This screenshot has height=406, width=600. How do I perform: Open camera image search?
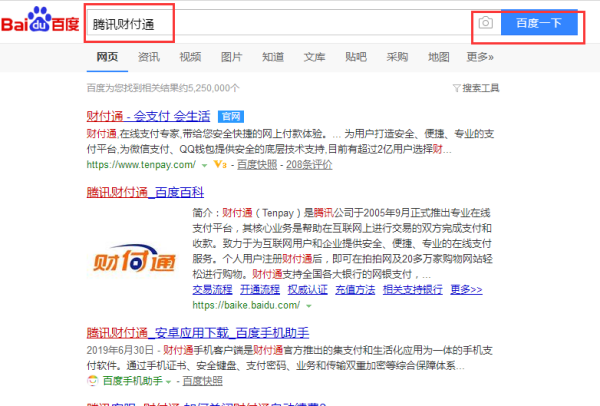(486, 23)
